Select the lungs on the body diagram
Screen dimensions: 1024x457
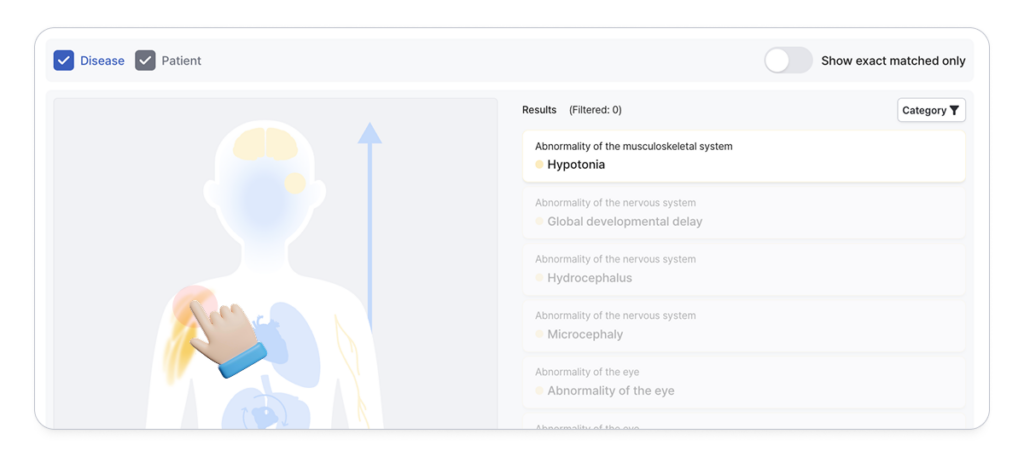(x=295, y=335)
